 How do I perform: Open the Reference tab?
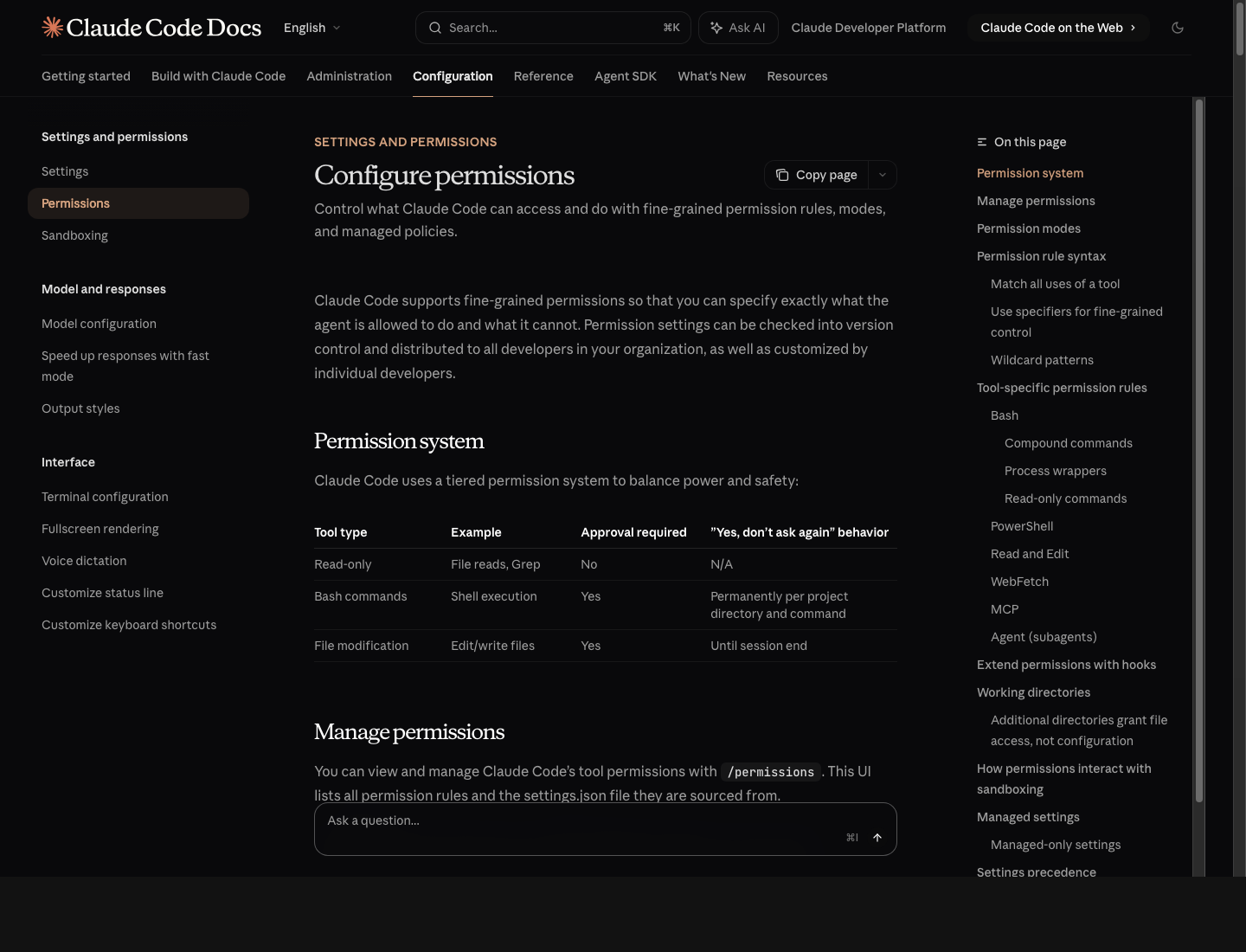(x=543, y=76)
